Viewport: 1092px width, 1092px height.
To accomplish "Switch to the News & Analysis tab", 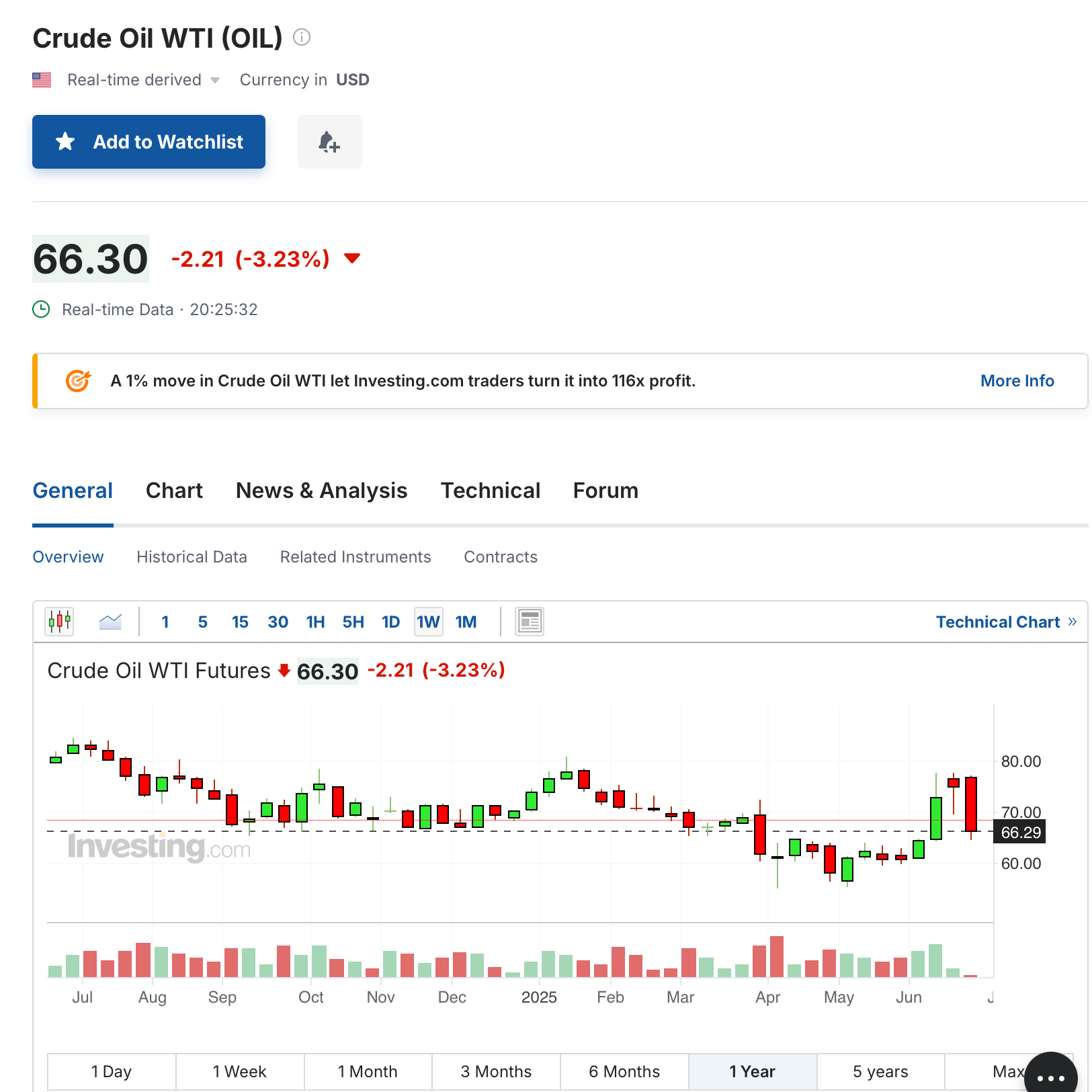I will tap(321, 491).
